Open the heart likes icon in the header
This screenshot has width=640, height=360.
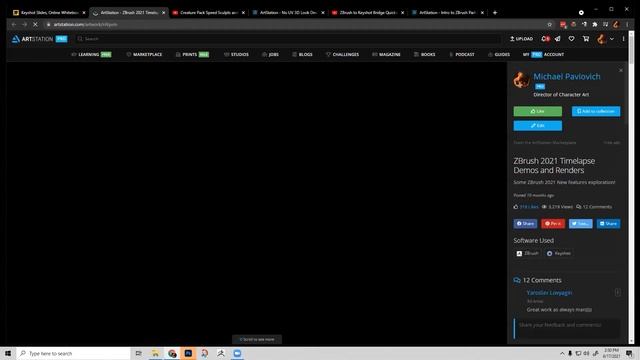pos(571,39)
